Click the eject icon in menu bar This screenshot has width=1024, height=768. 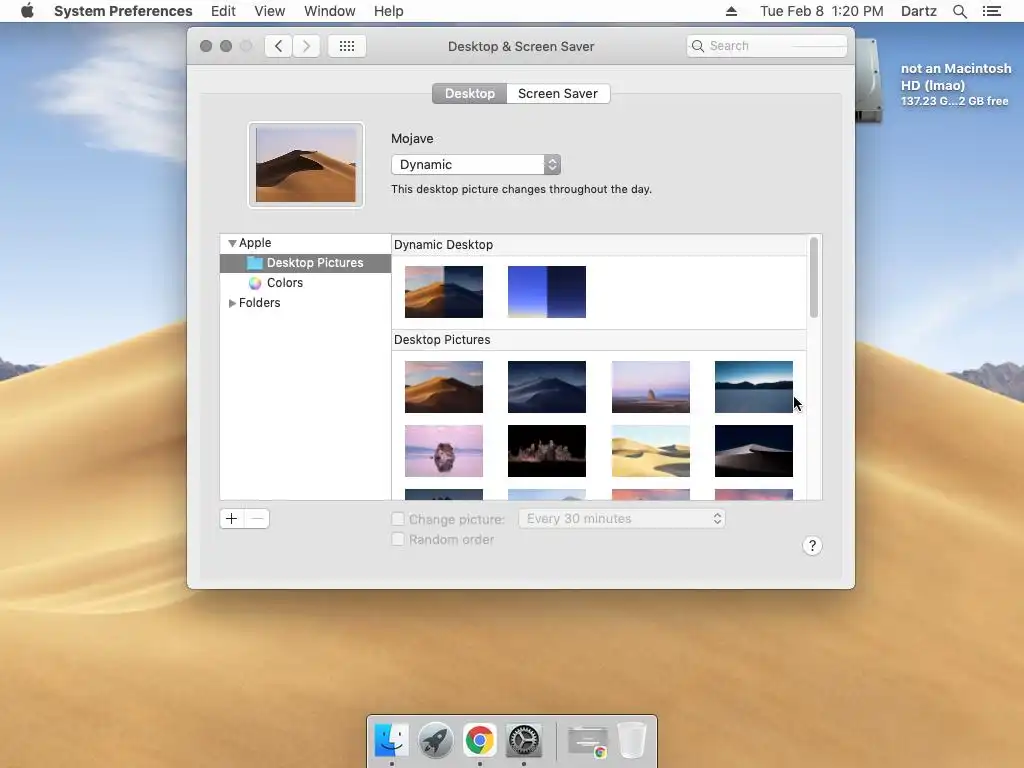click(731, 11)
